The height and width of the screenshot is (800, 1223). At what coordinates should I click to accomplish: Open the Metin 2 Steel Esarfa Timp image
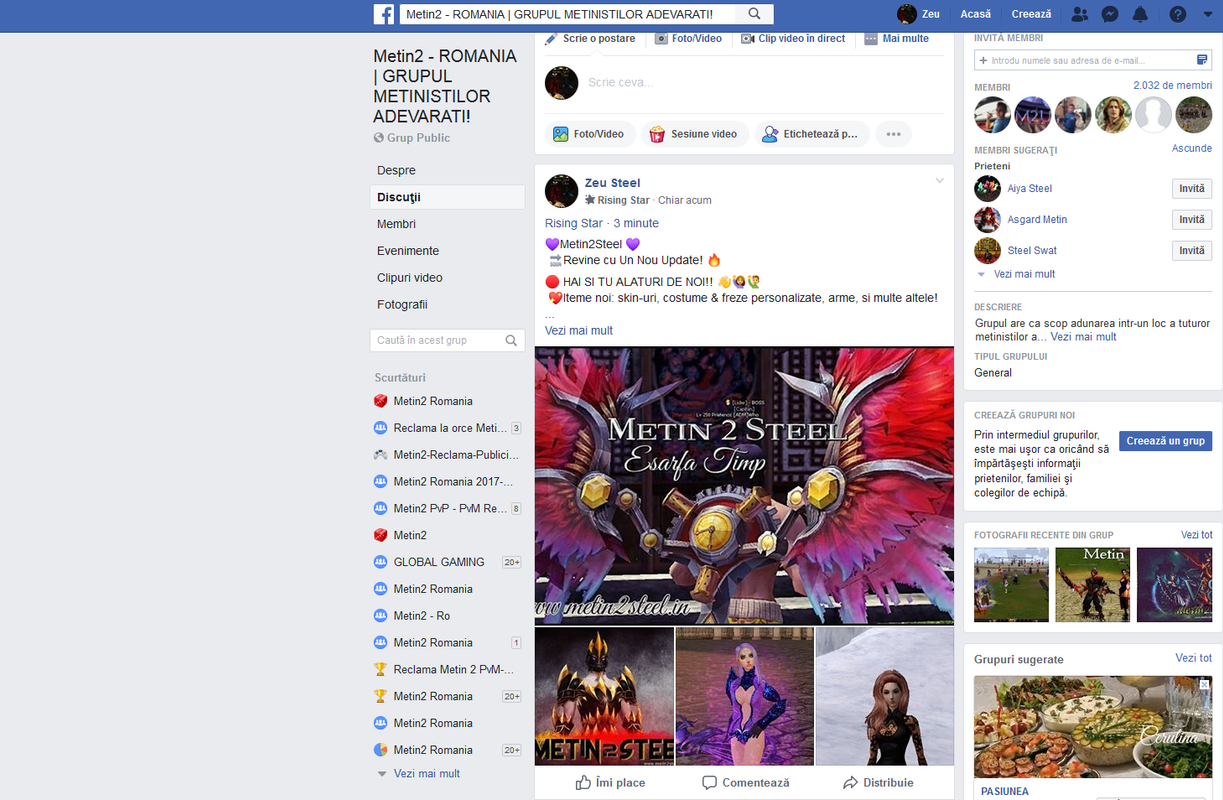coord(744,486)
